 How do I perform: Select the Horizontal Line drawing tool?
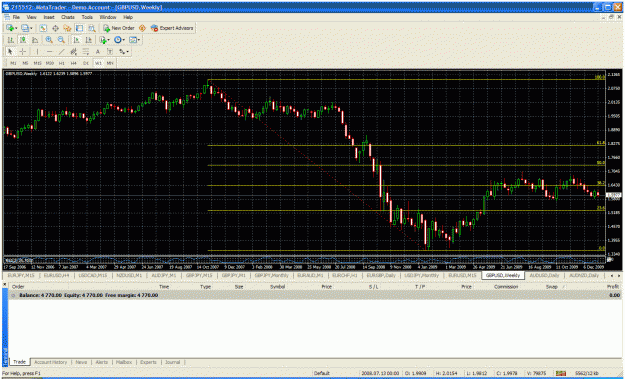click(x=49, y=52)
